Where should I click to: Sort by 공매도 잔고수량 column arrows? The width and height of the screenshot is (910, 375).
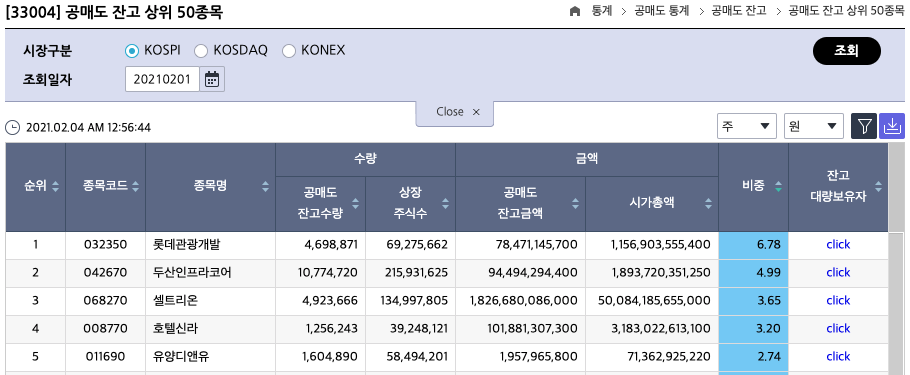point(356,204)
